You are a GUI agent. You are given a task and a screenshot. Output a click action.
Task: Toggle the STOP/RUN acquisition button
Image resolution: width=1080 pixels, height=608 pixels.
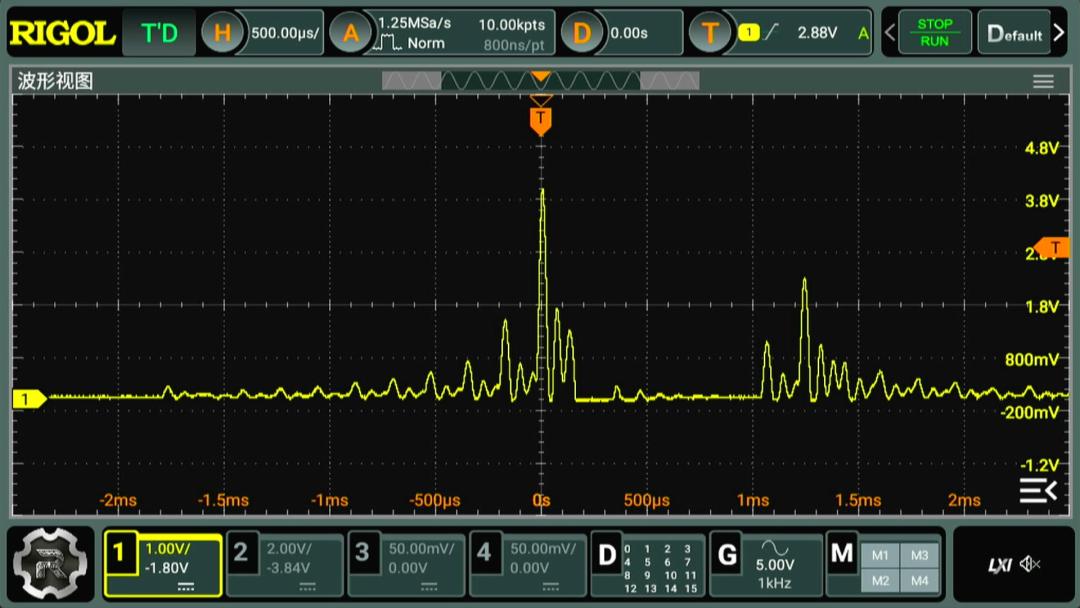935,33
